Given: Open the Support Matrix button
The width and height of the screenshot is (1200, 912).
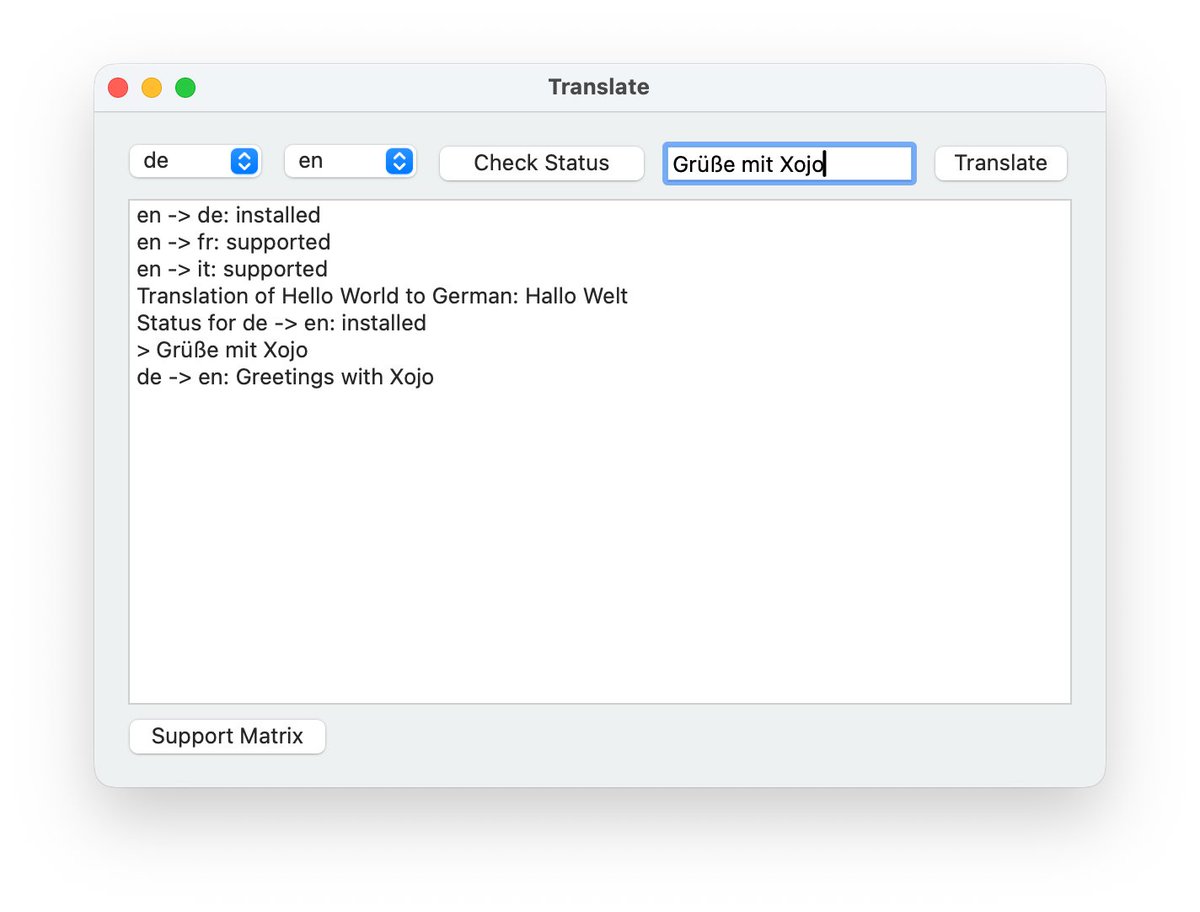Looking at the screenshot, I should coord(227,737).
